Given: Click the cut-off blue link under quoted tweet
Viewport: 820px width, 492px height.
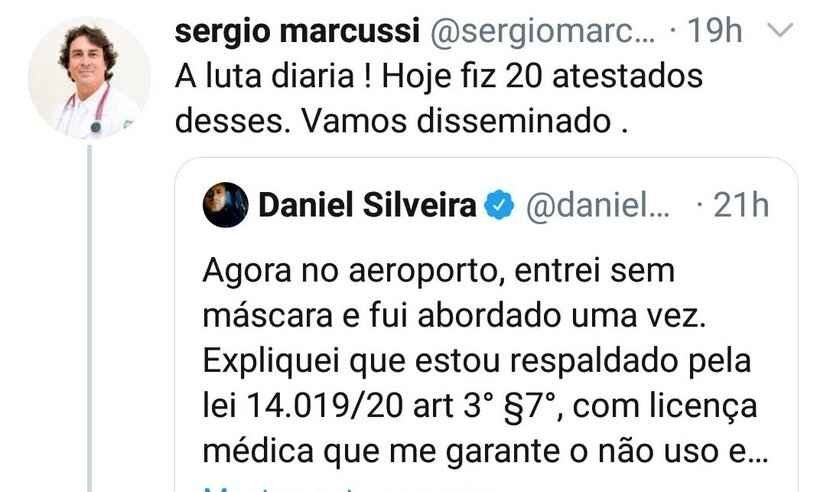Looking at the screenshot, I should coord(345,489).
